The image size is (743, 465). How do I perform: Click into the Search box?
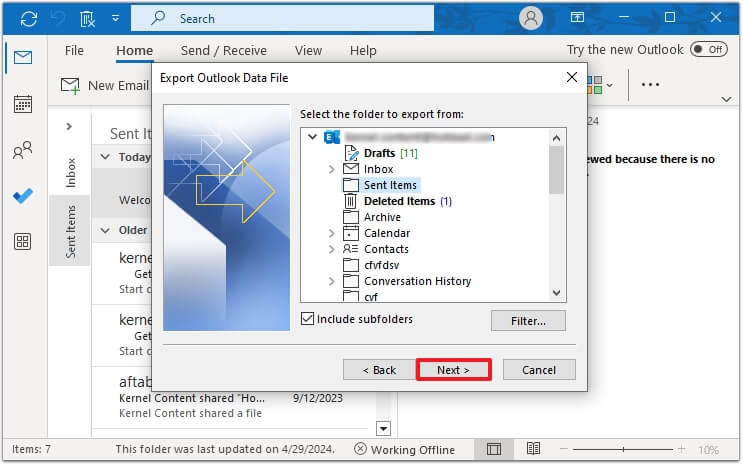282,18
